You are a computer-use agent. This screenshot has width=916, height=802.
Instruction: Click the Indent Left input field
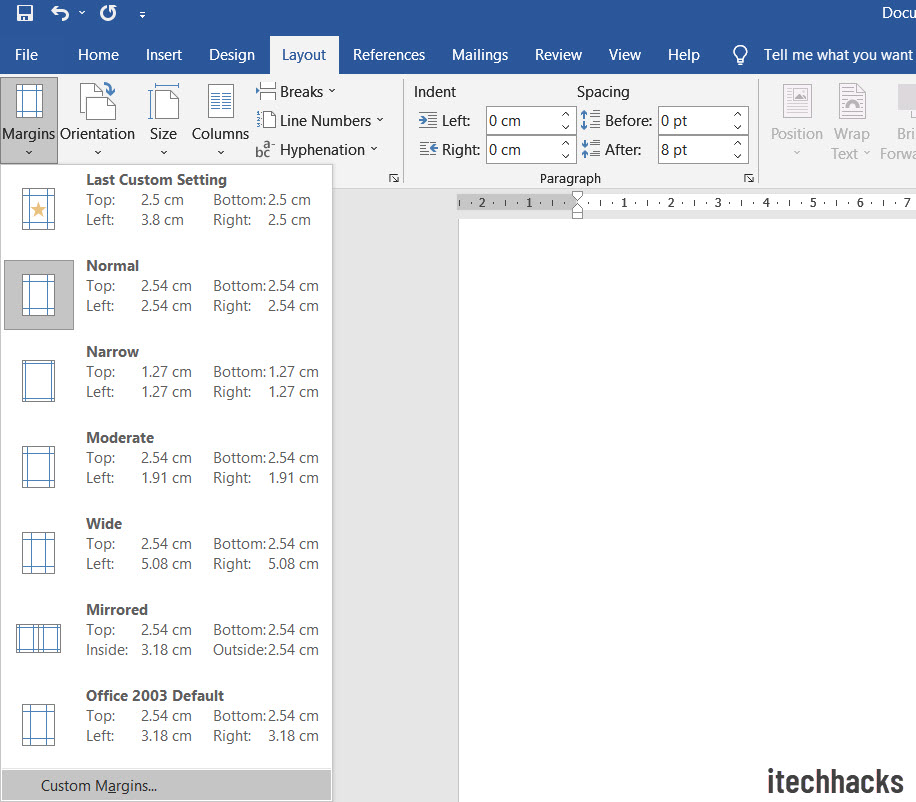click(x=520, y=121)
